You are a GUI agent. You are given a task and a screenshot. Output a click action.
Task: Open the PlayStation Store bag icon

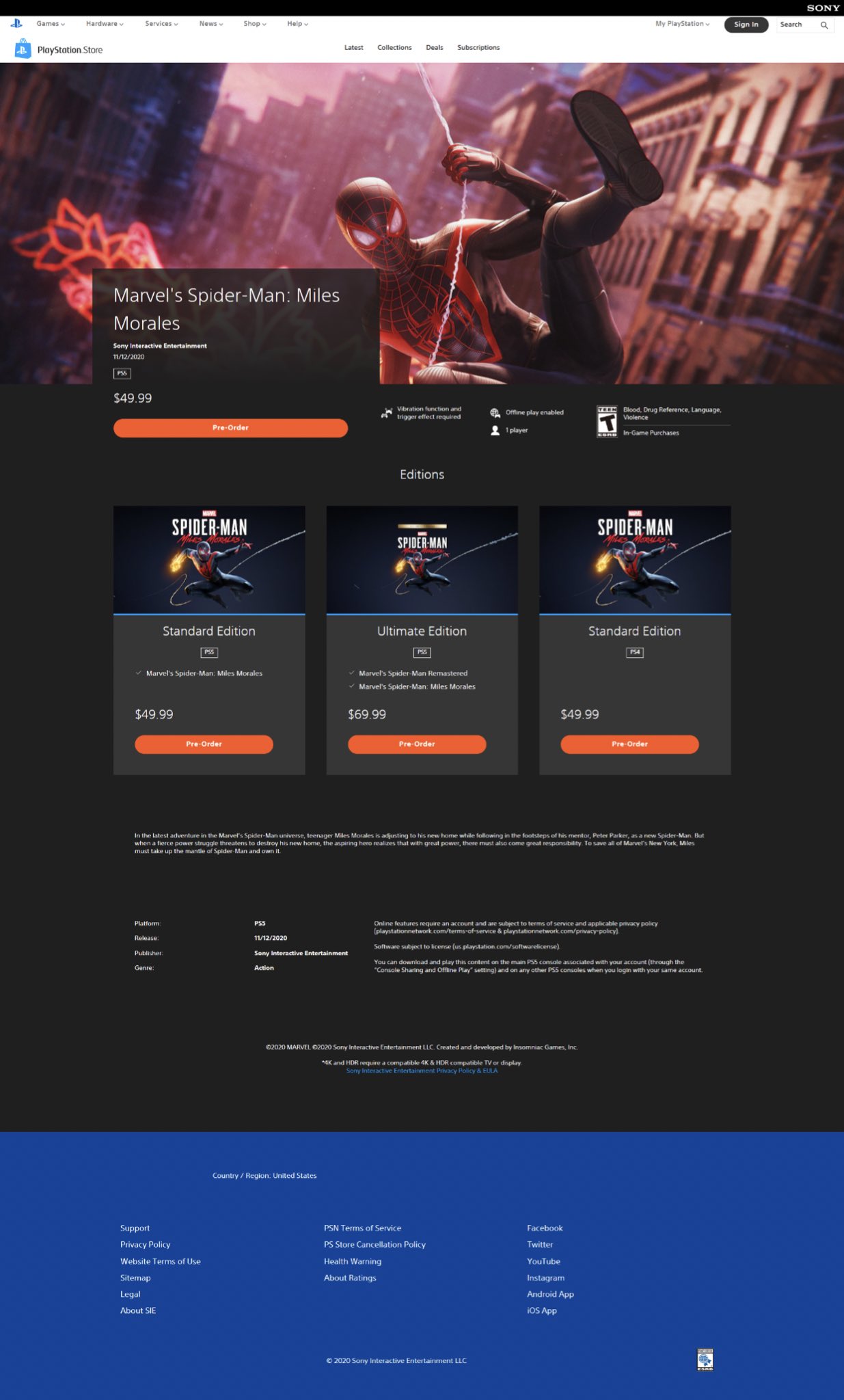(x=23, y=49)
